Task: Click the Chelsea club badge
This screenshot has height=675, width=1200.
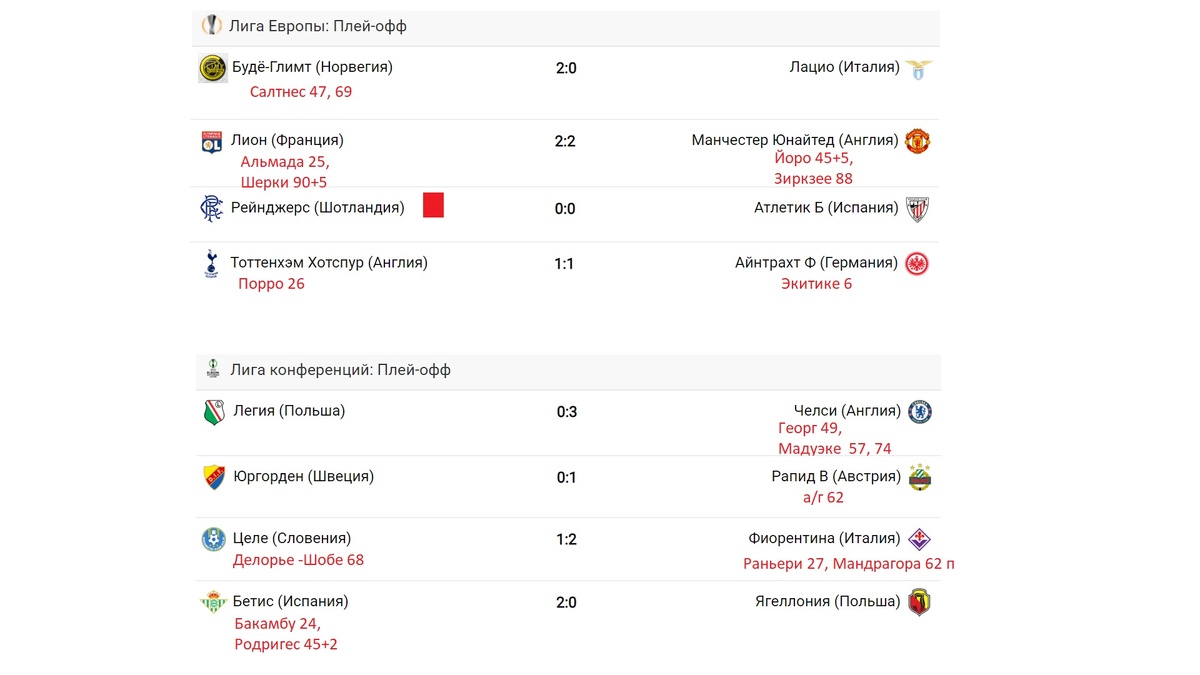Action: click(920, 411)
